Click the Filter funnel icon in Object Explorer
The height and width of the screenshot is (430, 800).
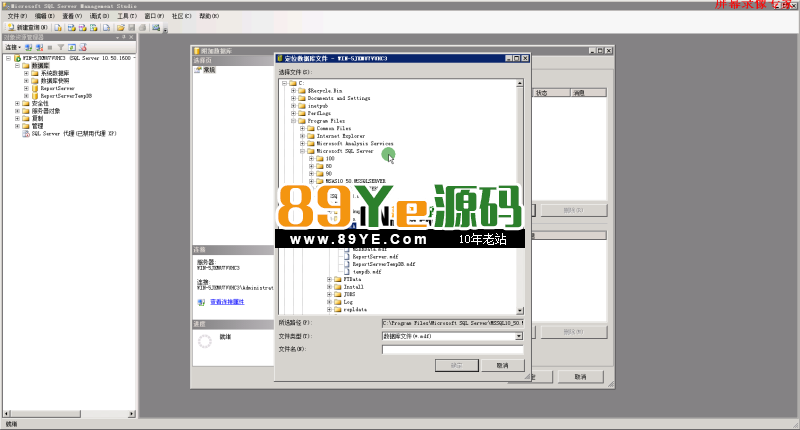click(x=61, y=47)
